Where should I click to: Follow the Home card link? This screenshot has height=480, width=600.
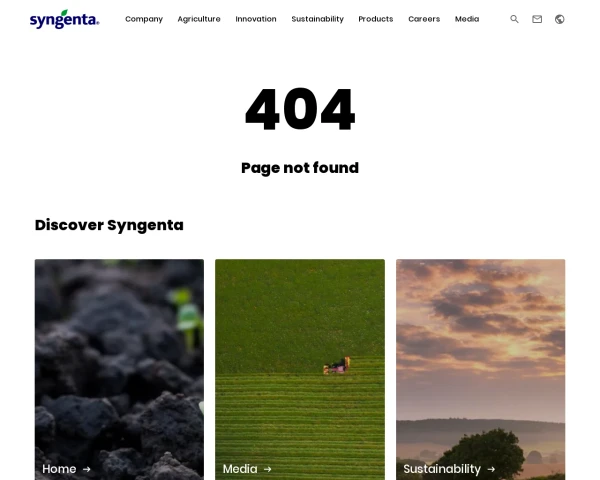click(x=59, y=469)
